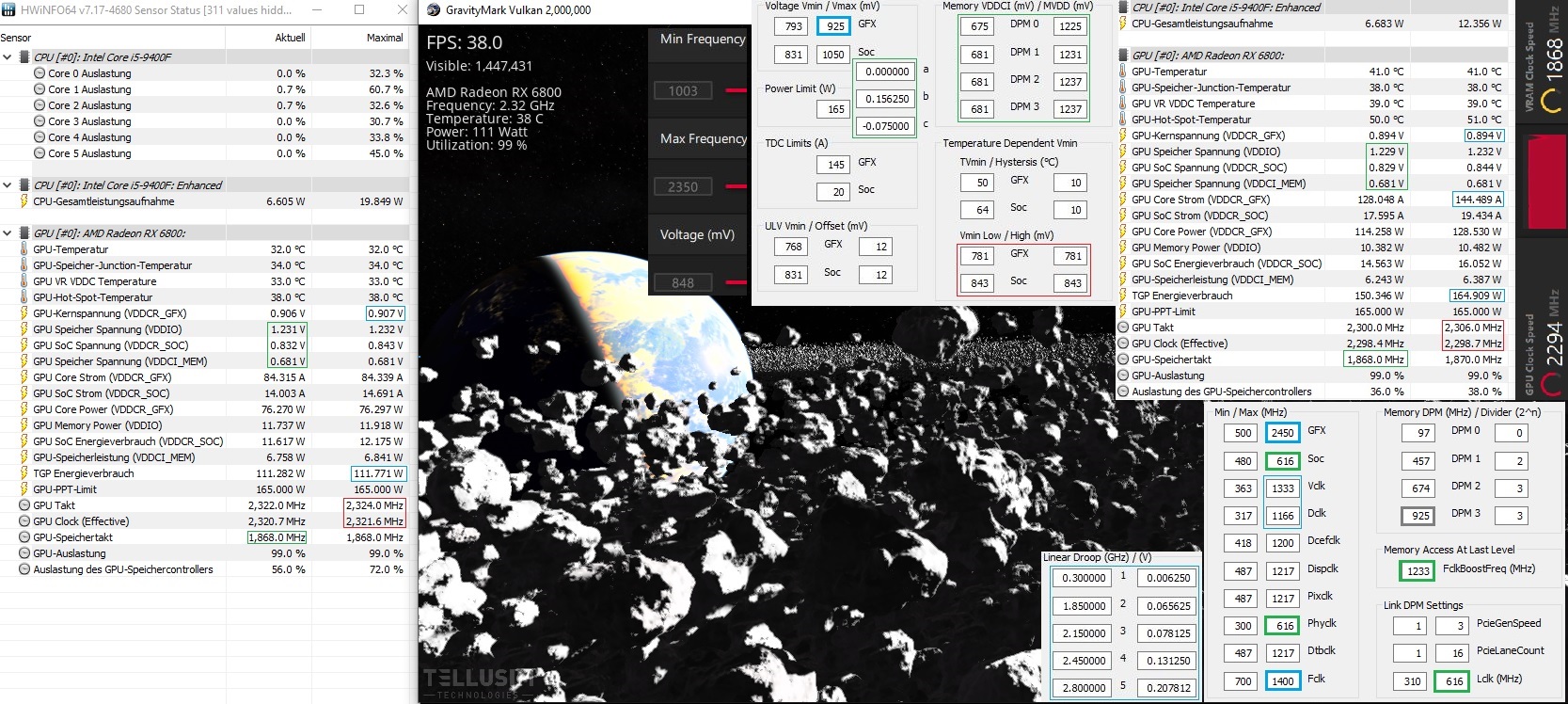Click lightning icon of TGP Energieverbrauch 150.346 W
1568x704 pixels.
(1123, 296)
